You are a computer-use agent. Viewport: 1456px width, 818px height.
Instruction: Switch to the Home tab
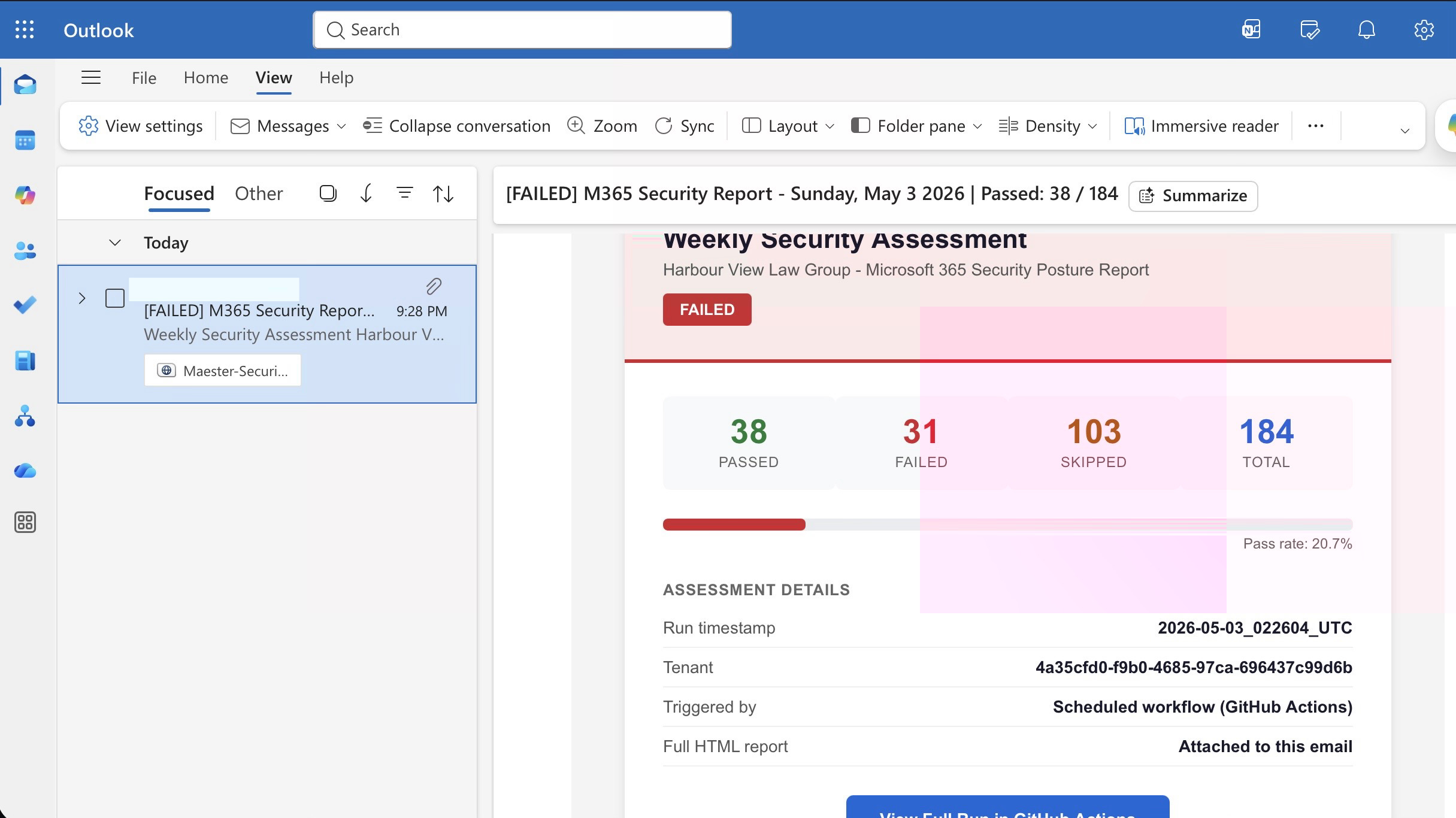click(206, 78)
